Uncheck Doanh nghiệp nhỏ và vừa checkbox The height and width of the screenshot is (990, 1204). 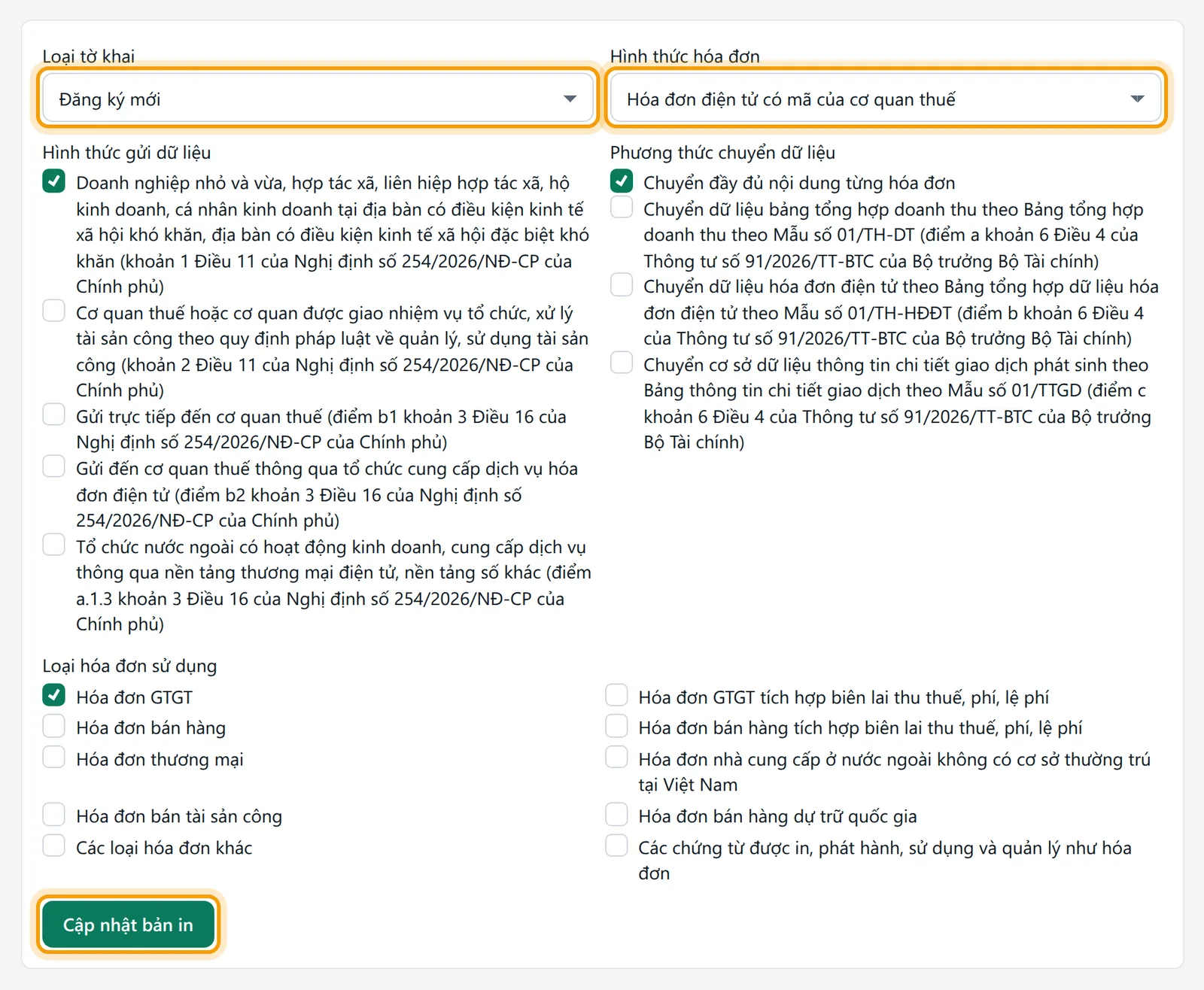(x=53, y=181)
